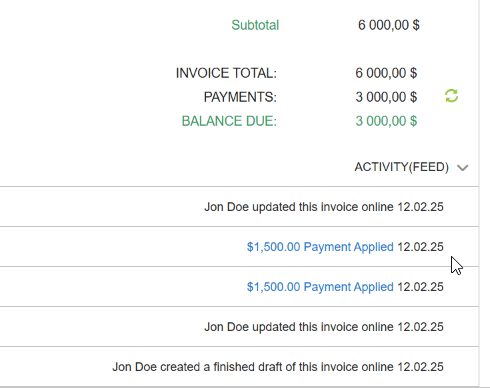This screenshot has height=388, width=490.
Task: Click the INVOICE TOTAL label
Action: tap(226, 73)
